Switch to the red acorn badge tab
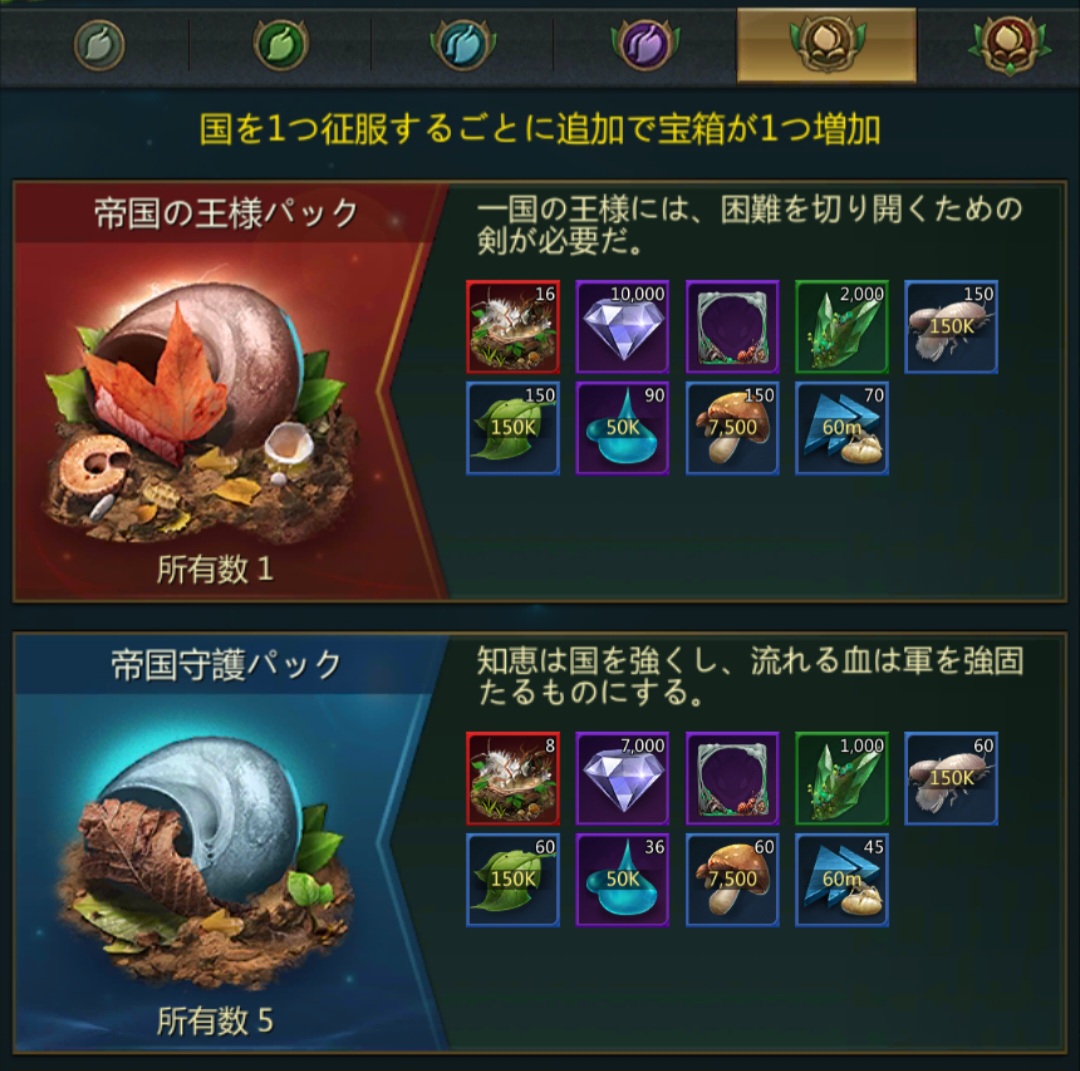 point(1008,45)
